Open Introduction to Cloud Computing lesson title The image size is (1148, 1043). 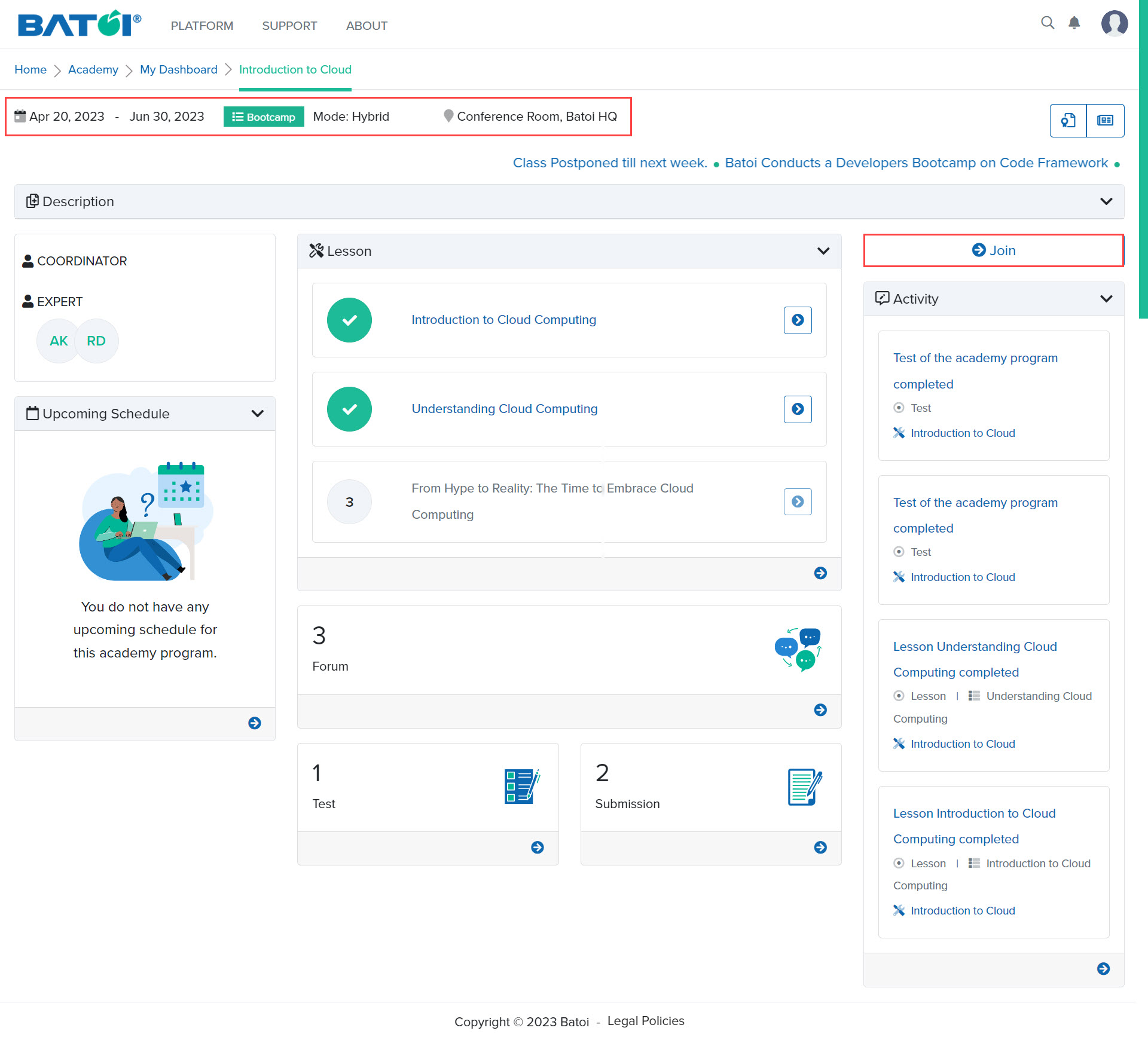[x=504, y=320]
